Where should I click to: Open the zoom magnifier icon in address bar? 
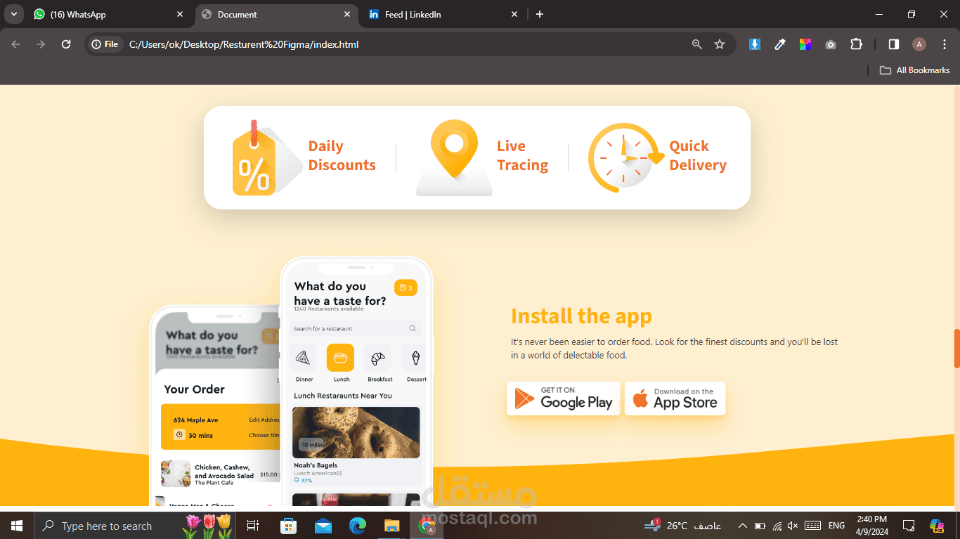[697, 44]
